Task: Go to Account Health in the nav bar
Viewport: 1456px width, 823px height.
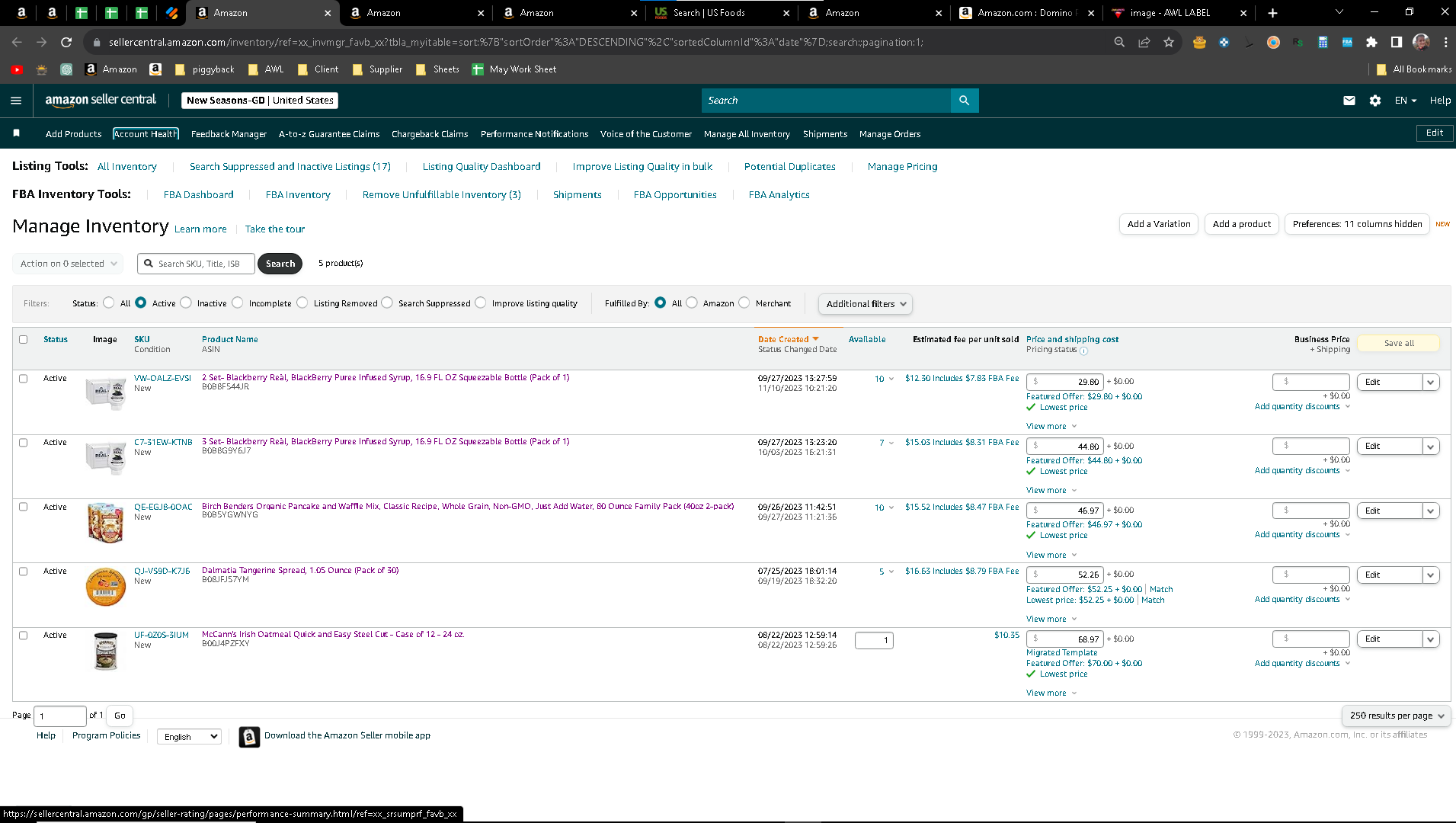Action: point(146,134)
